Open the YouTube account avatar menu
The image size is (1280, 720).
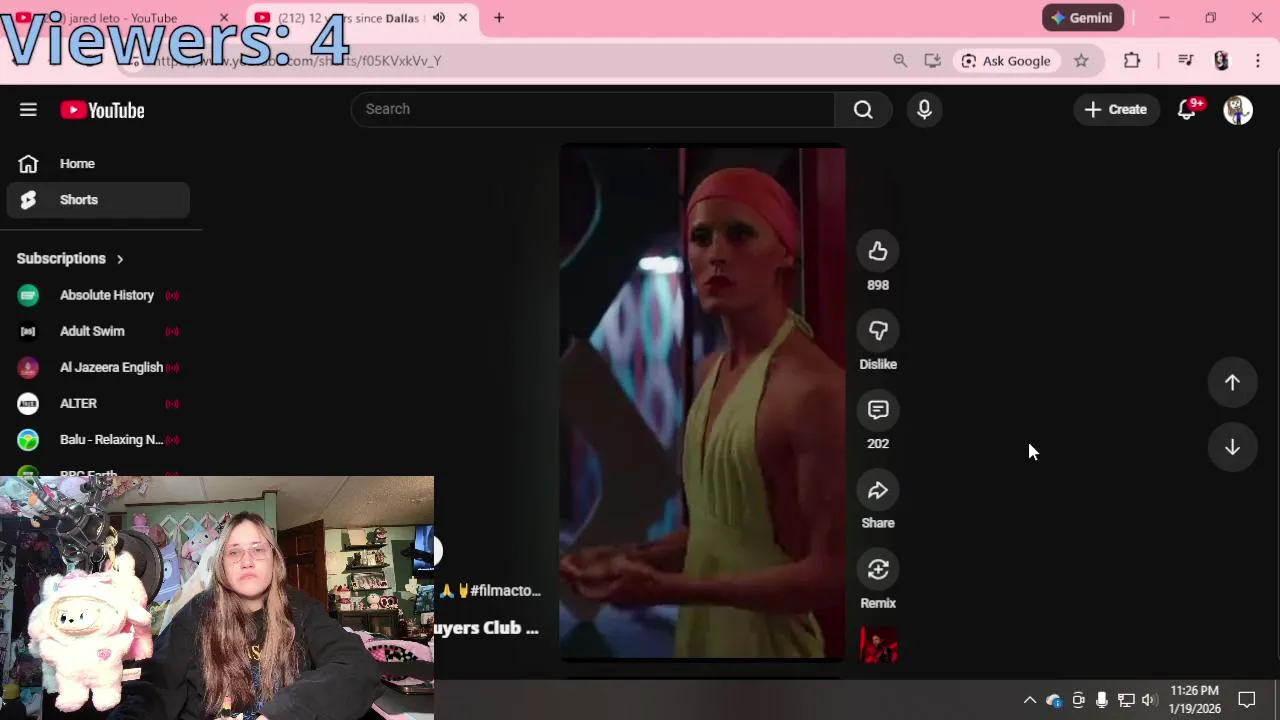(x=1238, y=110)
